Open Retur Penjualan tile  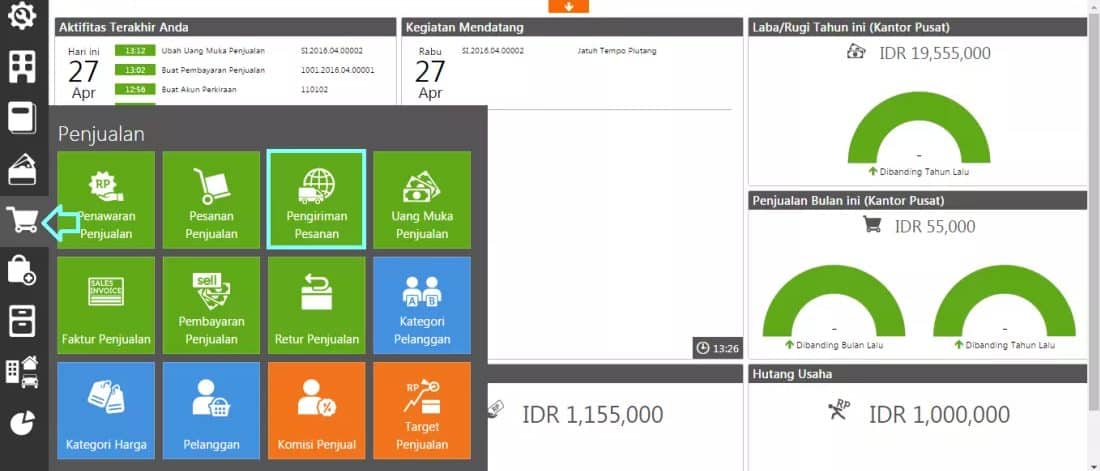coord(316,305)
